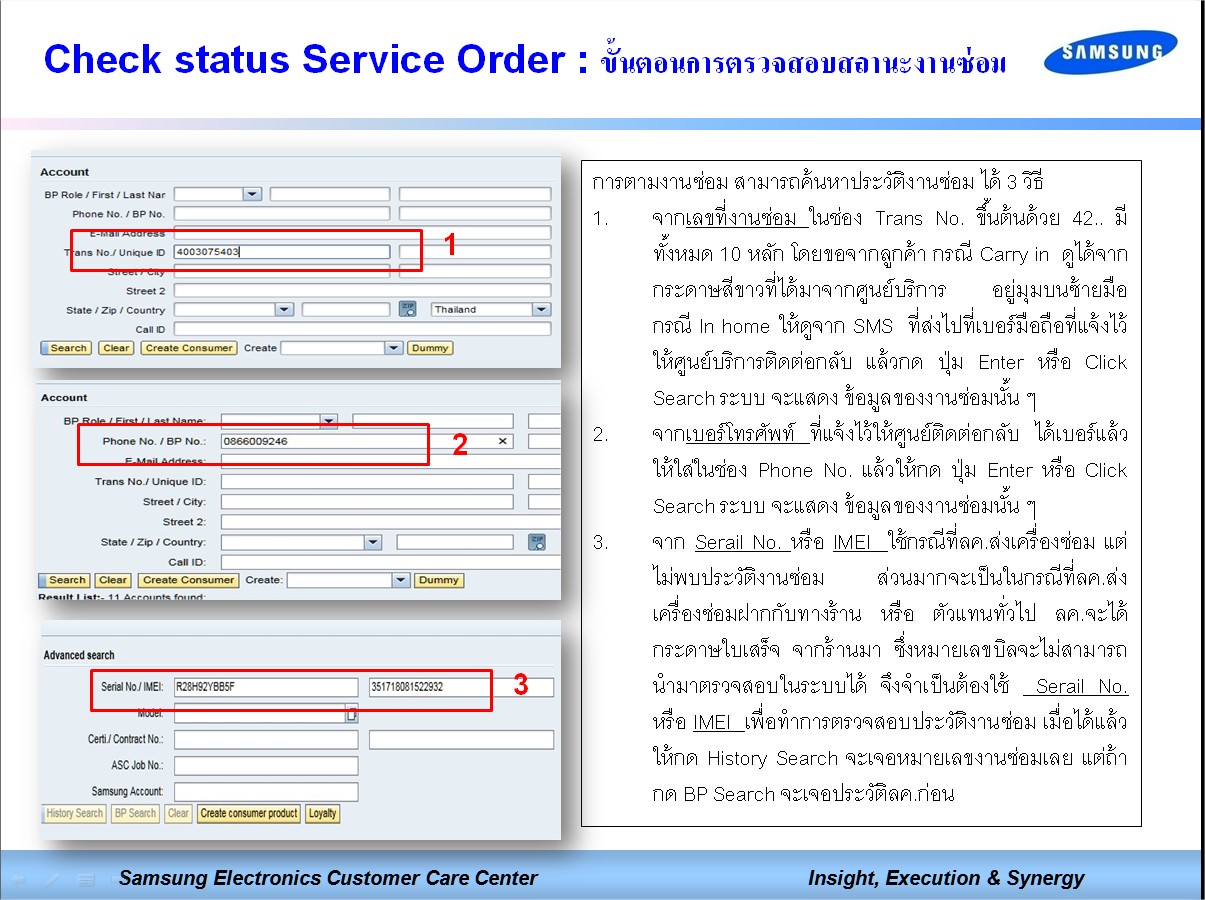Viewport: 1205px width, 900px height.
Task: Click the Call ID field in the 0866009246 form
Action: pos(390,562)
